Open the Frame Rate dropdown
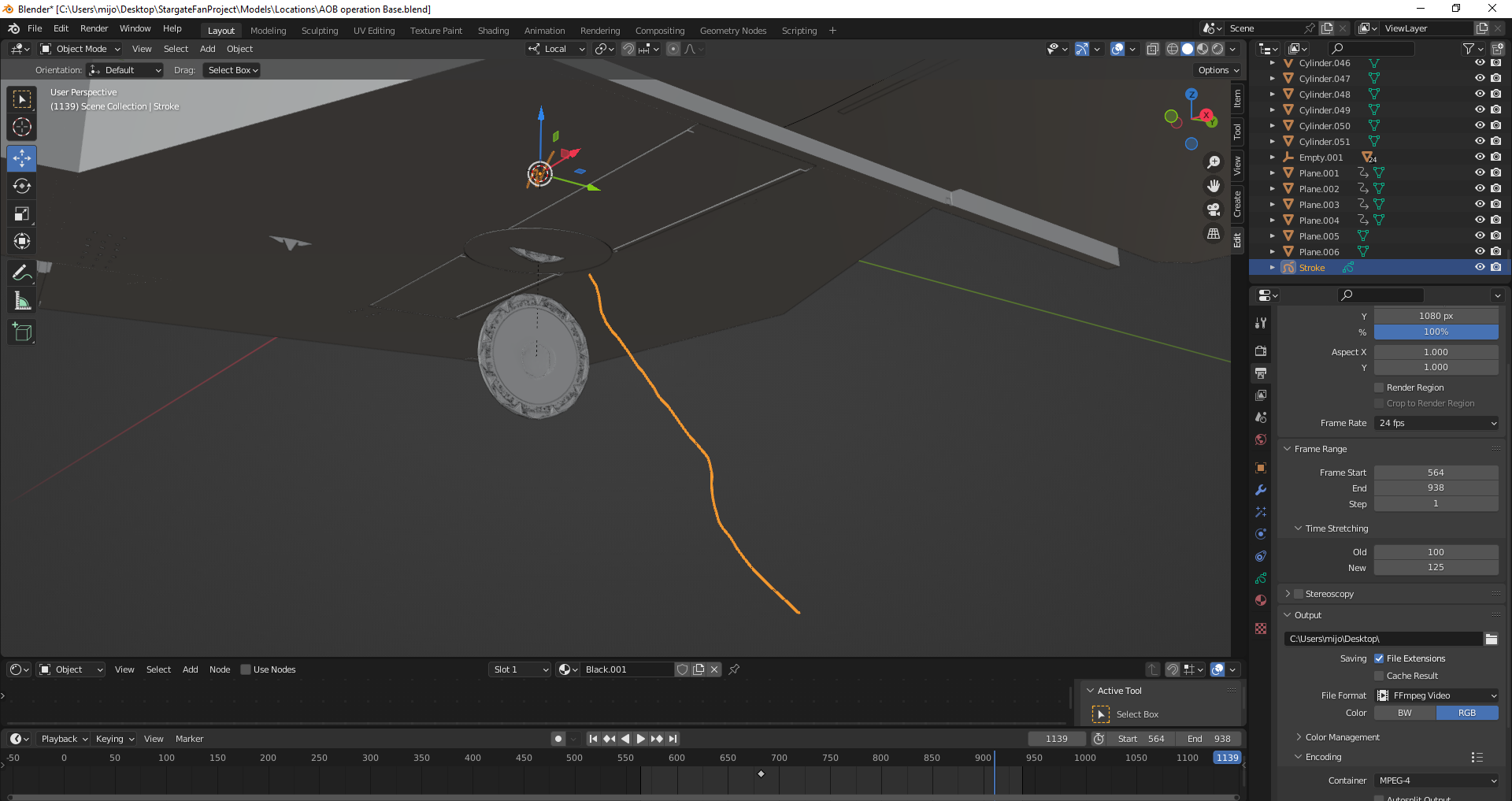This screenshot has width=1512, height=801. tap(1436, 423)
